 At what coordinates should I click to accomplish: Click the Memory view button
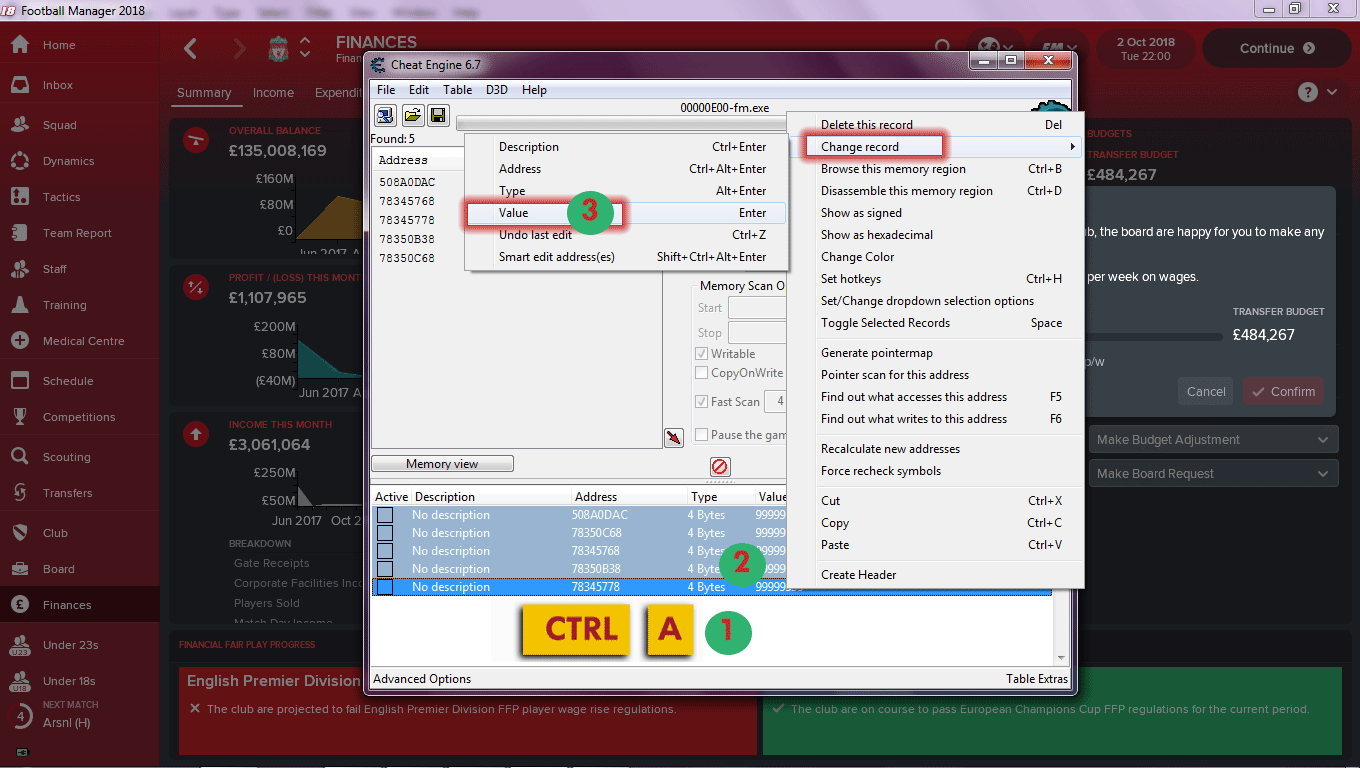coord(442,464)
